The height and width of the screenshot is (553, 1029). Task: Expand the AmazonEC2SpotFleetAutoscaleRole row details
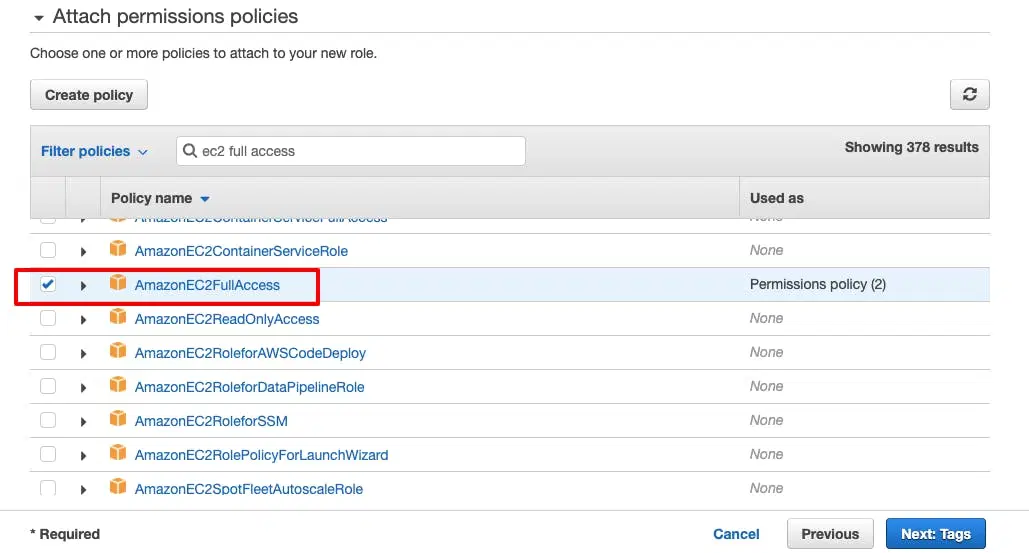(x=83, y=489)
